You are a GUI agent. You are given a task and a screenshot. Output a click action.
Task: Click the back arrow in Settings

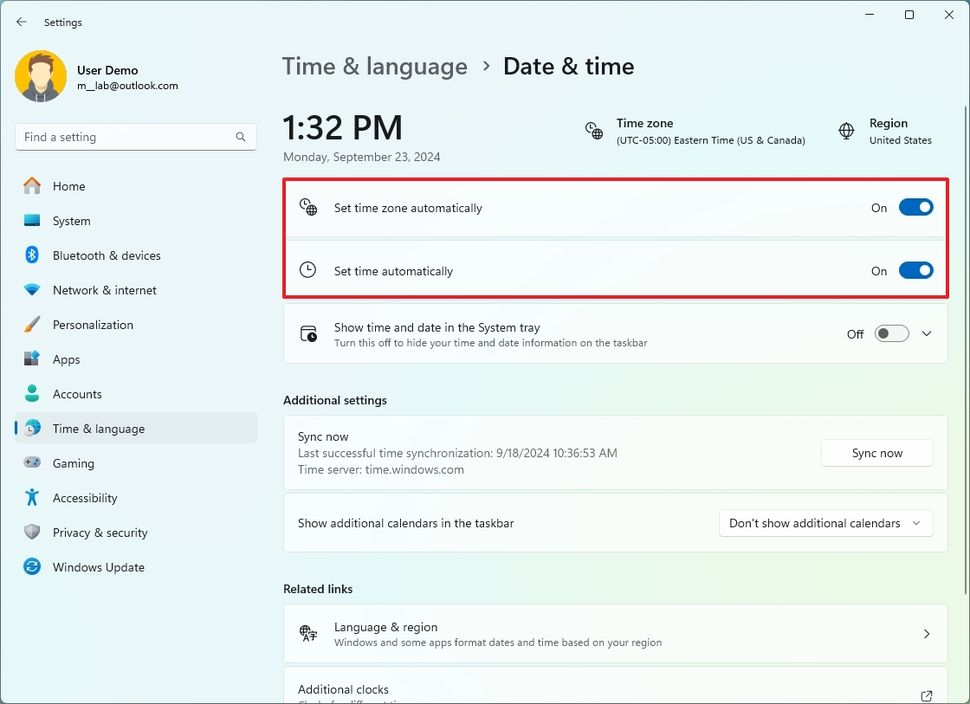tap(20, 21)
